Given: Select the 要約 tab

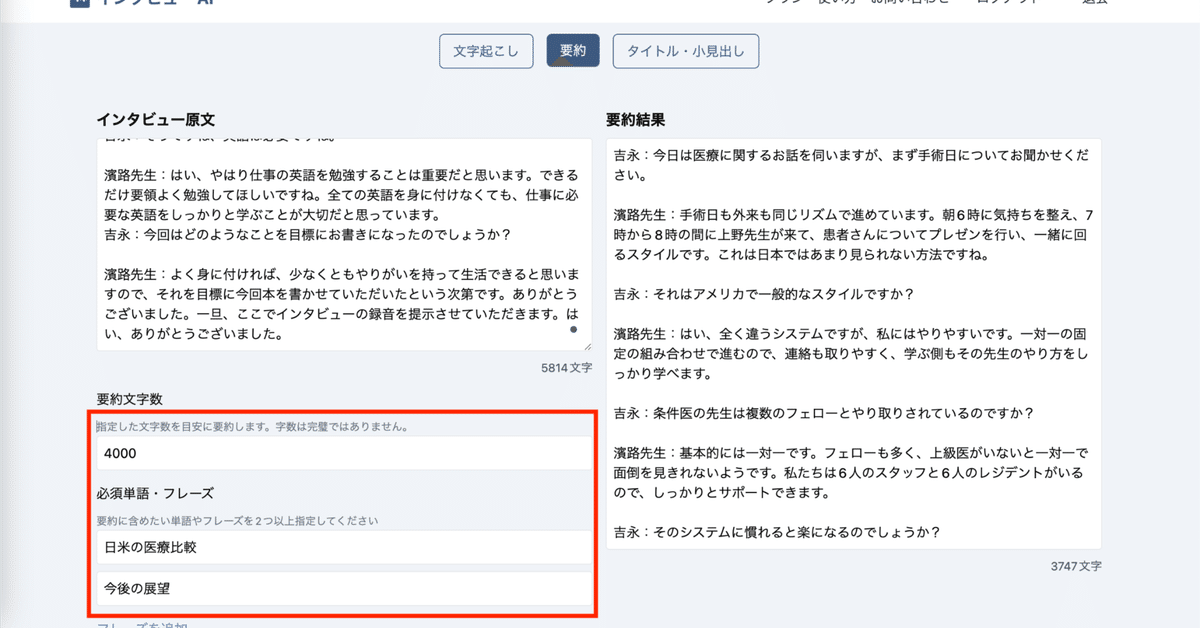Looking at the screenshot, I should pos(573,51).
